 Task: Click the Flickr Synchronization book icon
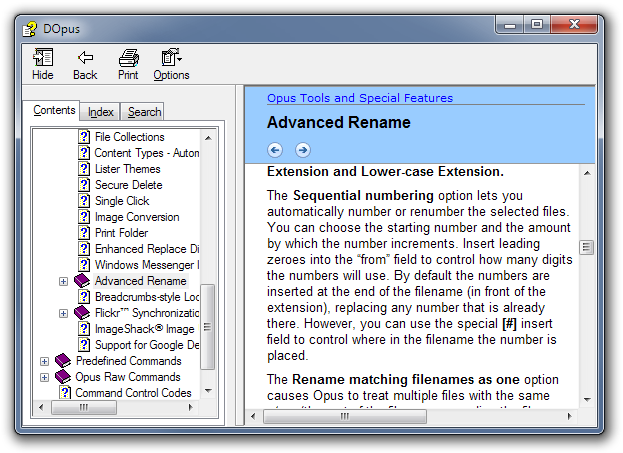coord(82,313)
